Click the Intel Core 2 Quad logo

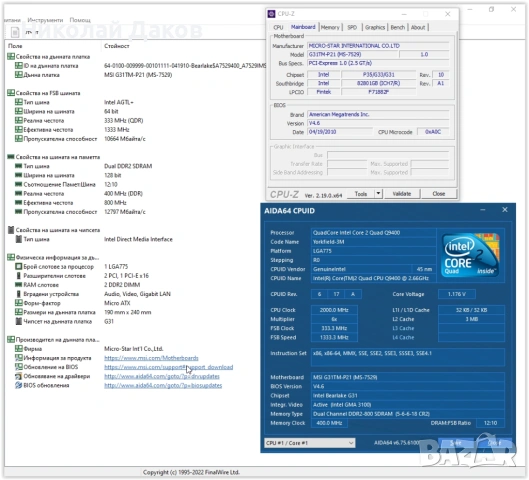click(x=471, y=255)
